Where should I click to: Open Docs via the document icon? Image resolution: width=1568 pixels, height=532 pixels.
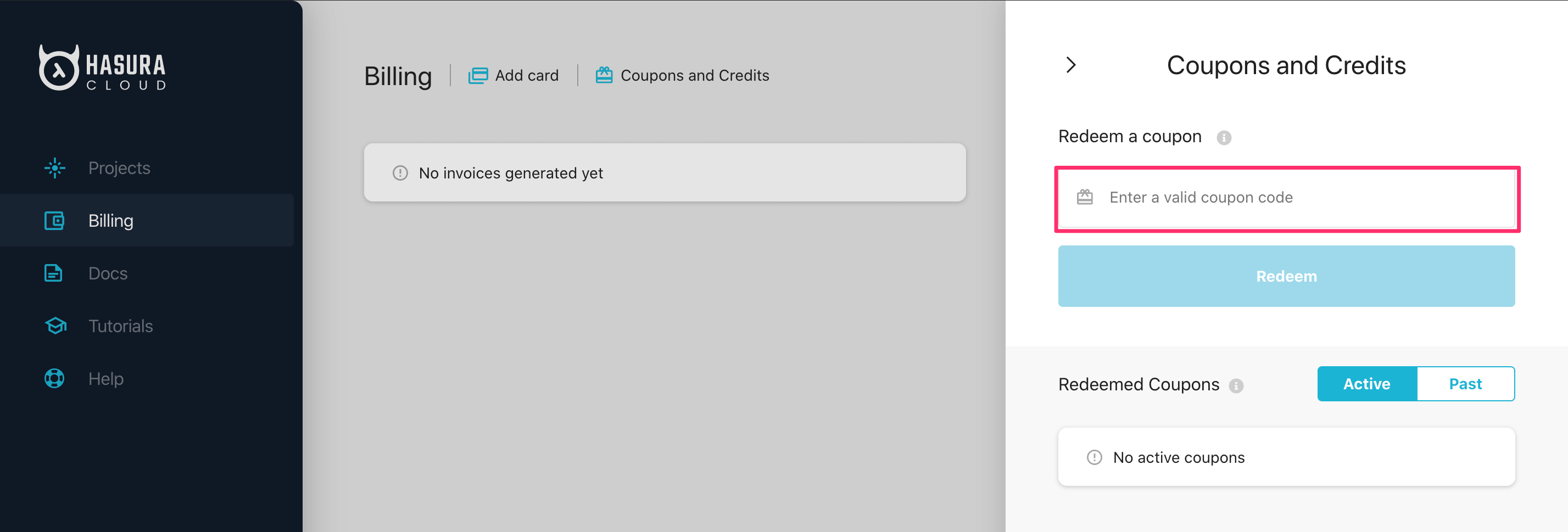[x=53, y=273]
